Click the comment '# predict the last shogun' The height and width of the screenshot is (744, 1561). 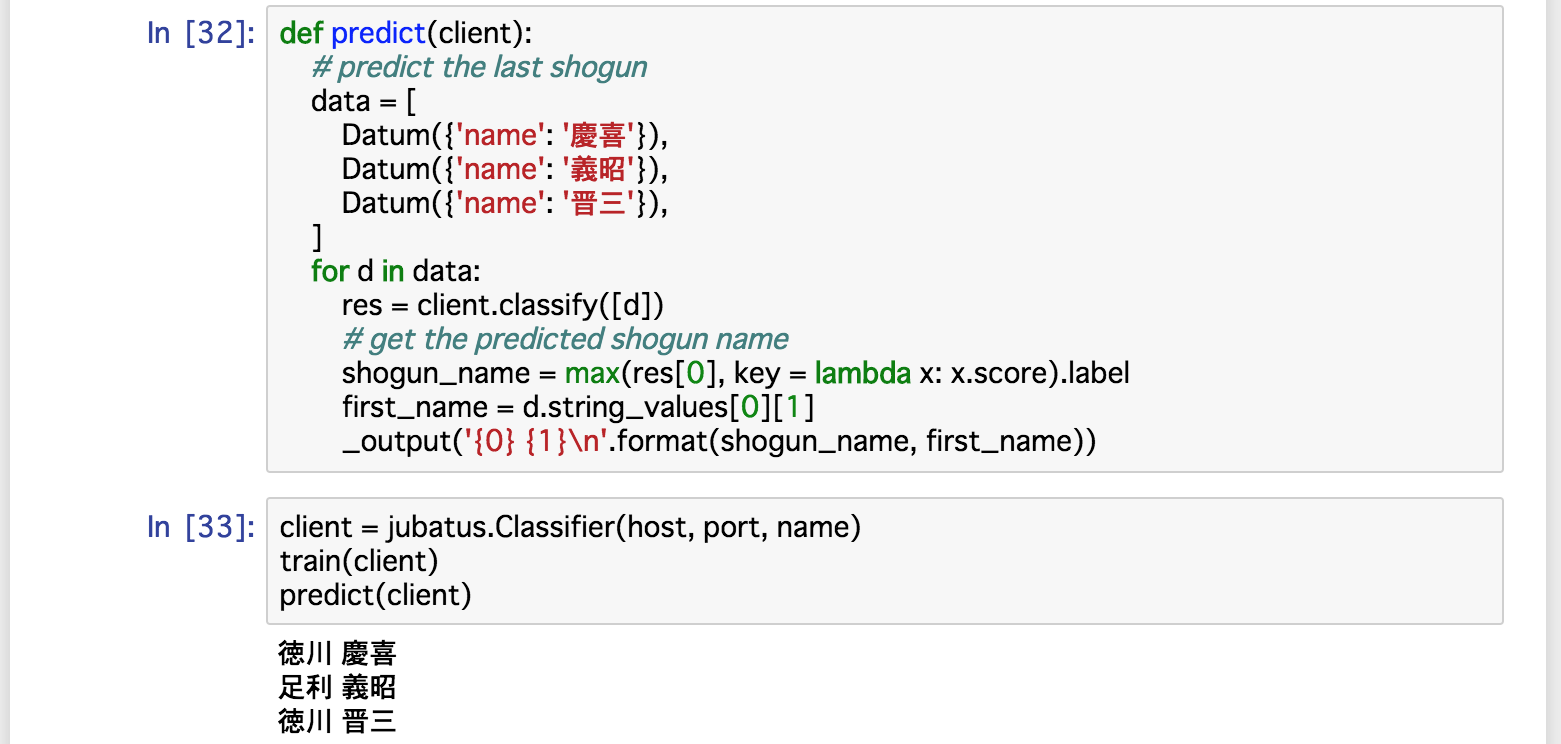pyautogui.click(x=480, y=67)
